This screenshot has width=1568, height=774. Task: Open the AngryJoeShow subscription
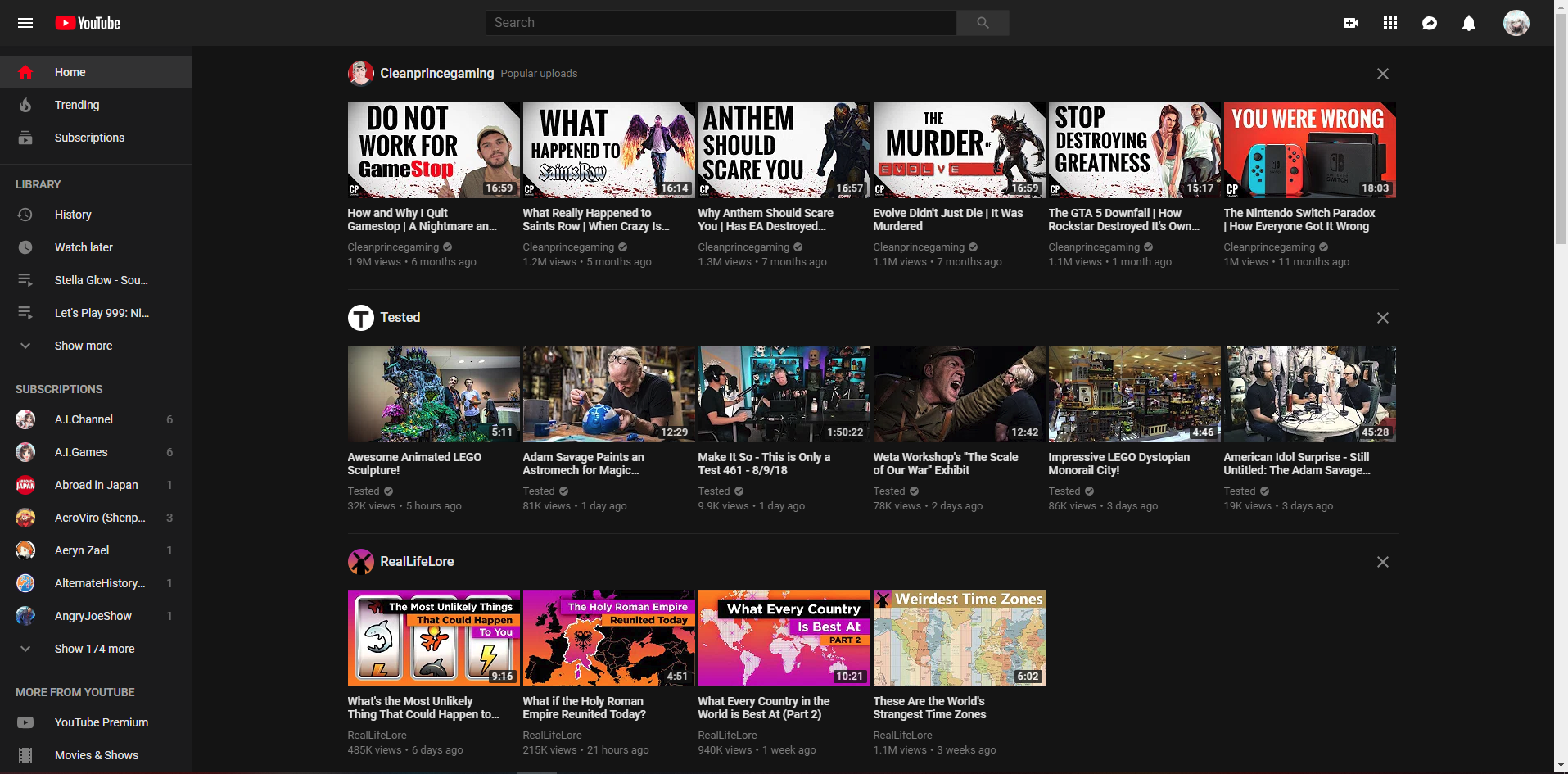point(96,616)
